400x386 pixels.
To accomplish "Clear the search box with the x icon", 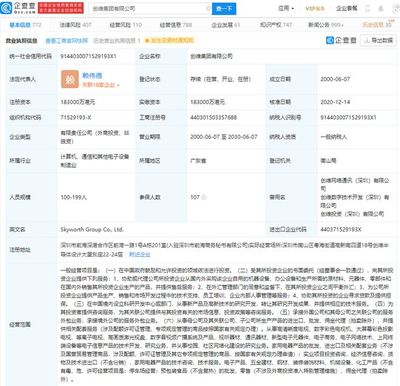I will [x=208, y=8].
